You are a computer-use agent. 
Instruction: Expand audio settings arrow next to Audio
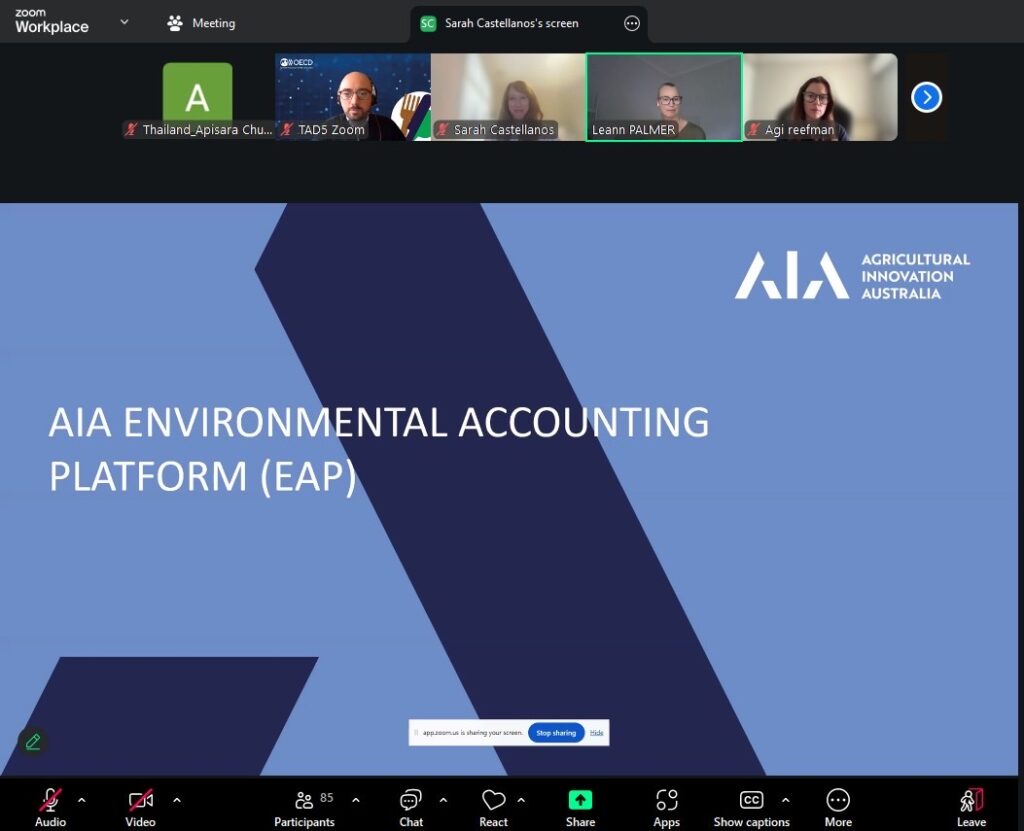point(82,800)
